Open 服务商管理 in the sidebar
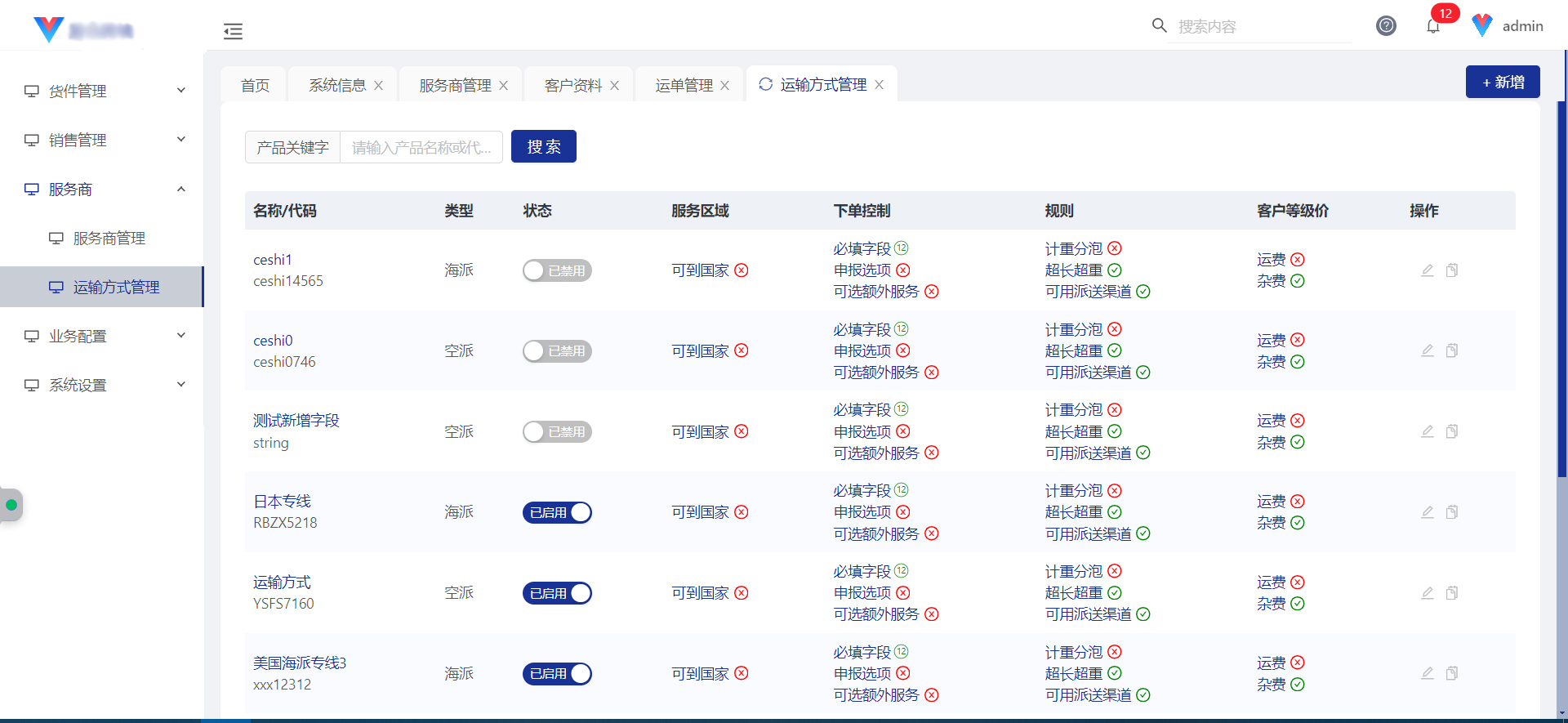This screenshot has height=723, width=1568. click(x=102, y=238)
